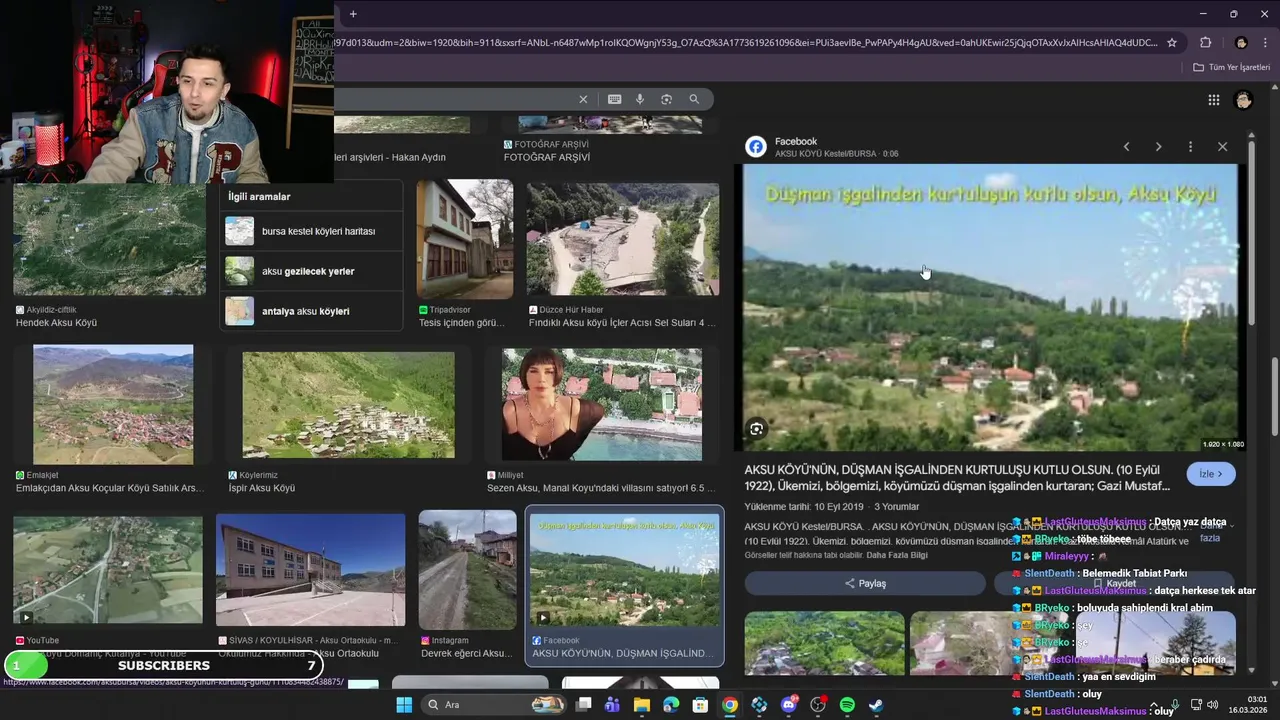The width and height of the screenshot is (1280, 720).
Task: Open Daha Fazla Bilgi link
Action: 897,555
